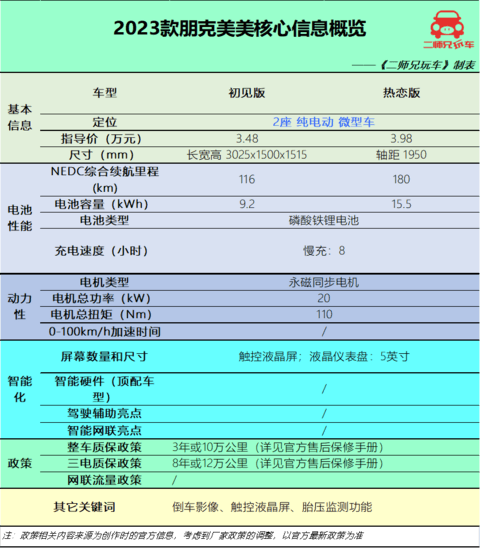
Task: Select the battery capacity value 9.2
Action: (x=247, y=204)
